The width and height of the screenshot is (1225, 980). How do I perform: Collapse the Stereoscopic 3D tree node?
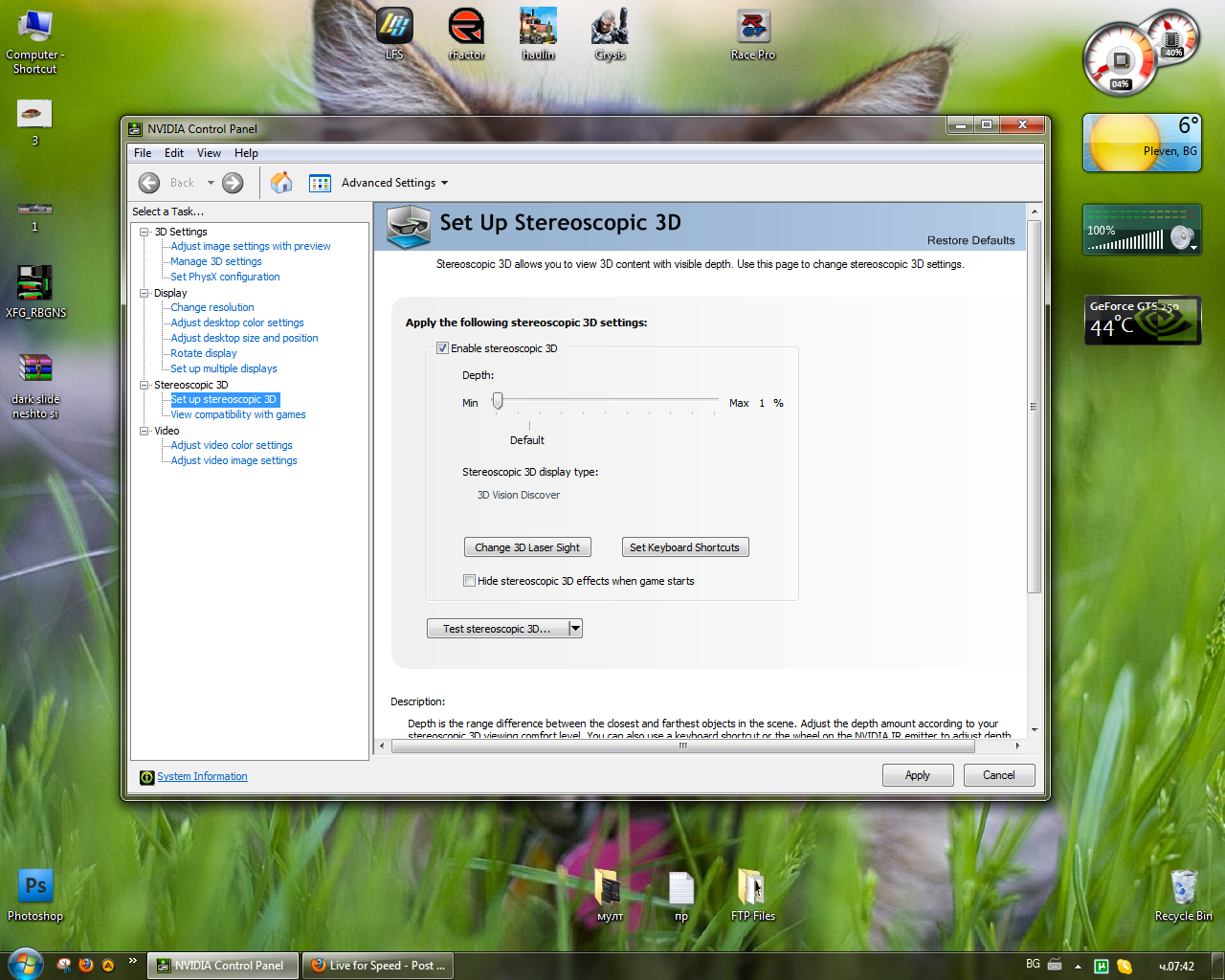click(145, 385)
